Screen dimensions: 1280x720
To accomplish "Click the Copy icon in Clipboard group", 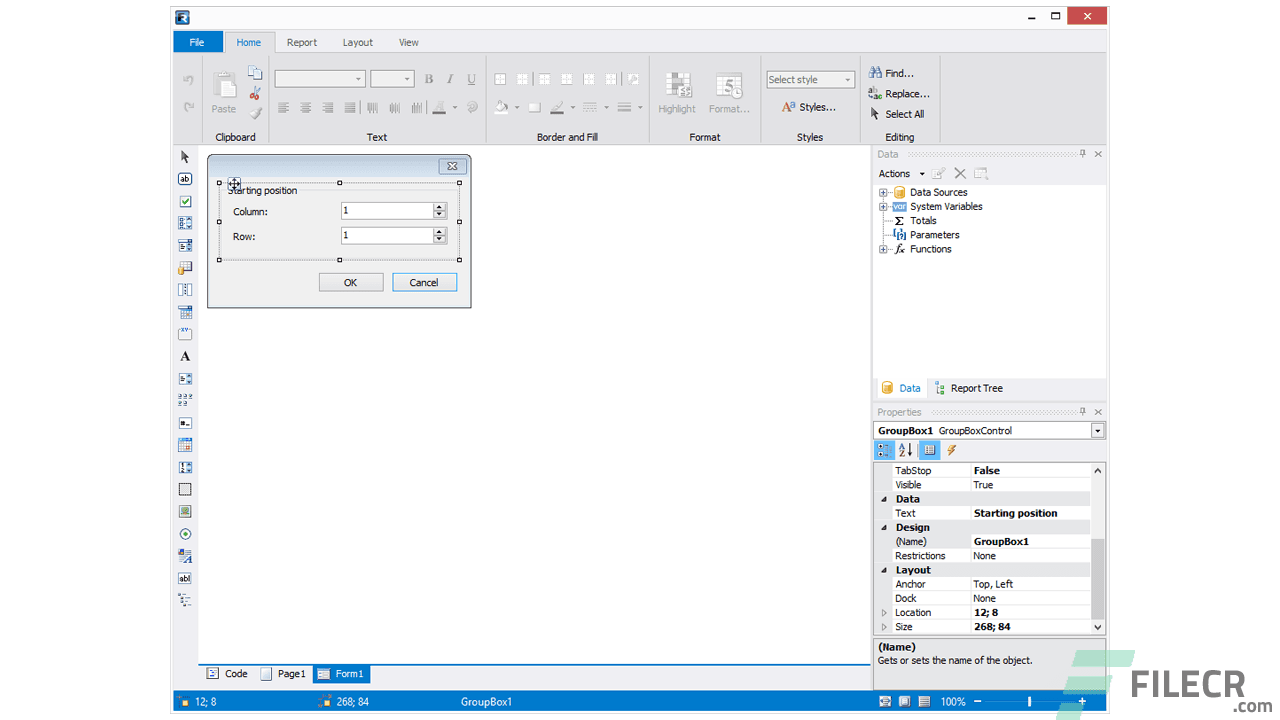I will pos(255,73).
